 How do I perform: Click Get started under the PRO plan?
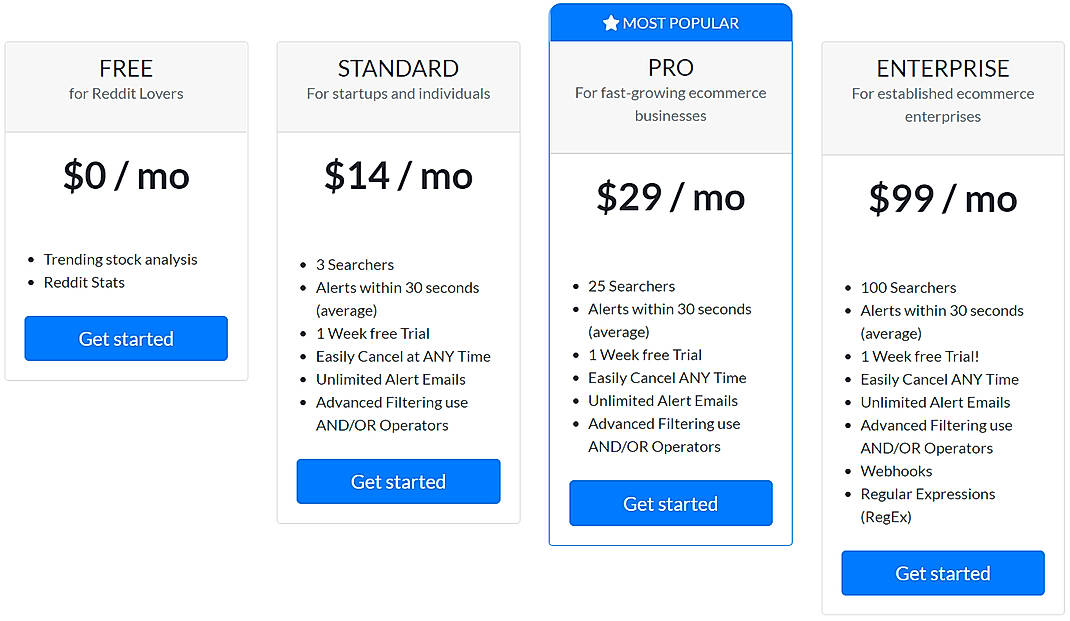670,503
